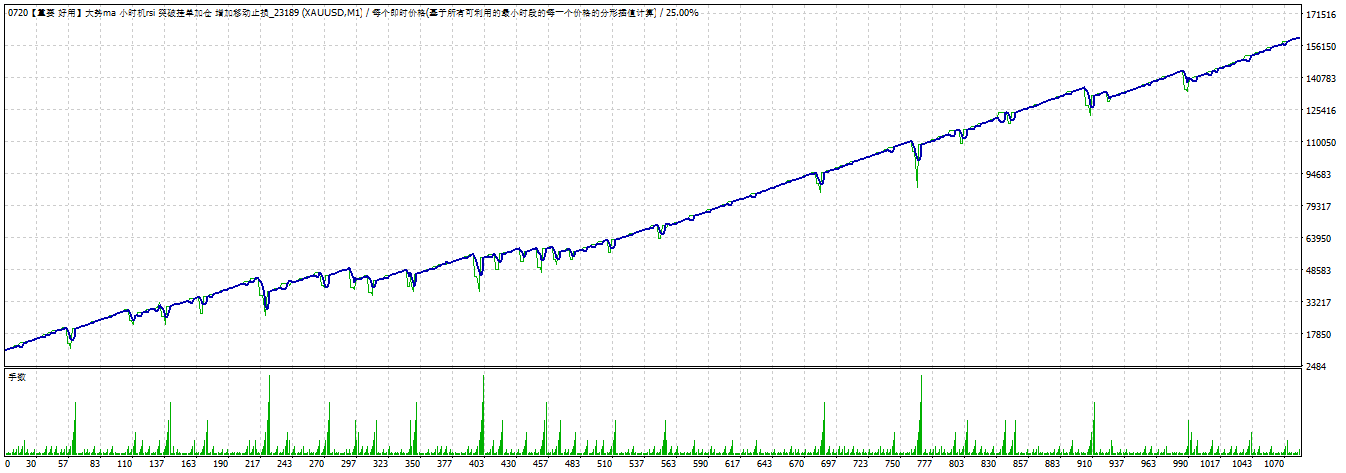
Task: Click trade number 617 on the bottom axis
Action: pos(732,464)
